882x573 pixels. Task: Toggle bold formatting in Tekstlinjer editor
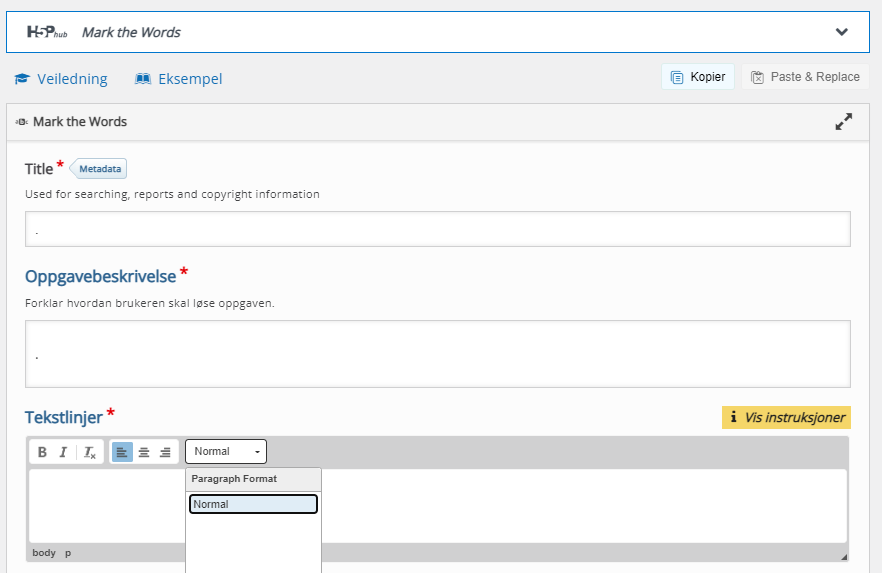coord(42,452)
